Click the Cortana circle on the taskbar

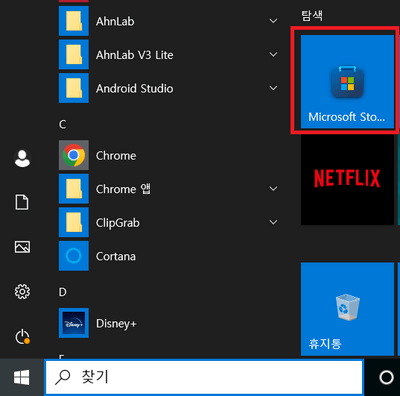(x=386, y=378)
